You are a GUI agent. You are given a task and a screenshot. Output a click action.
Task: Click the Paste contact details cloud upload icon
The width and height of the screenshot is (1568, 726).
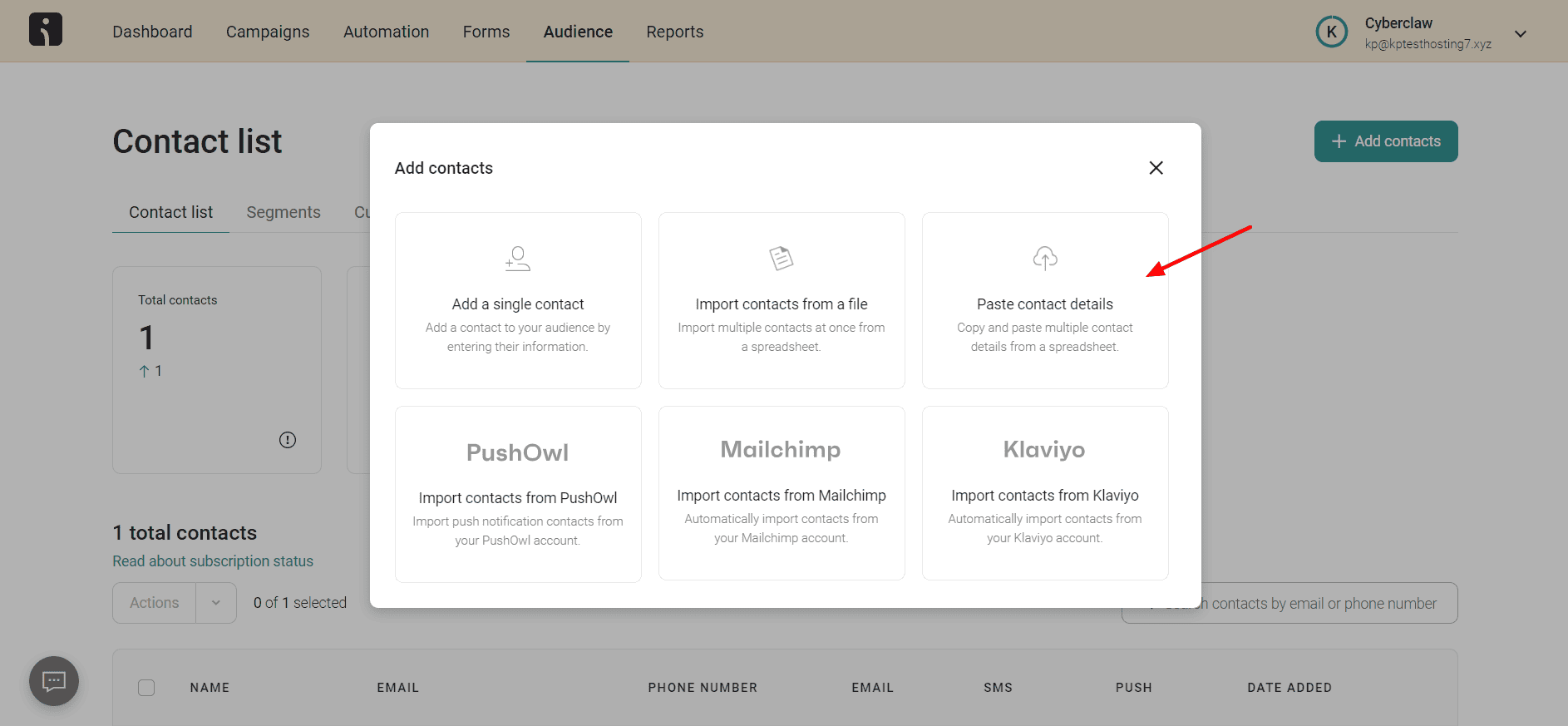coord(1044,259)
